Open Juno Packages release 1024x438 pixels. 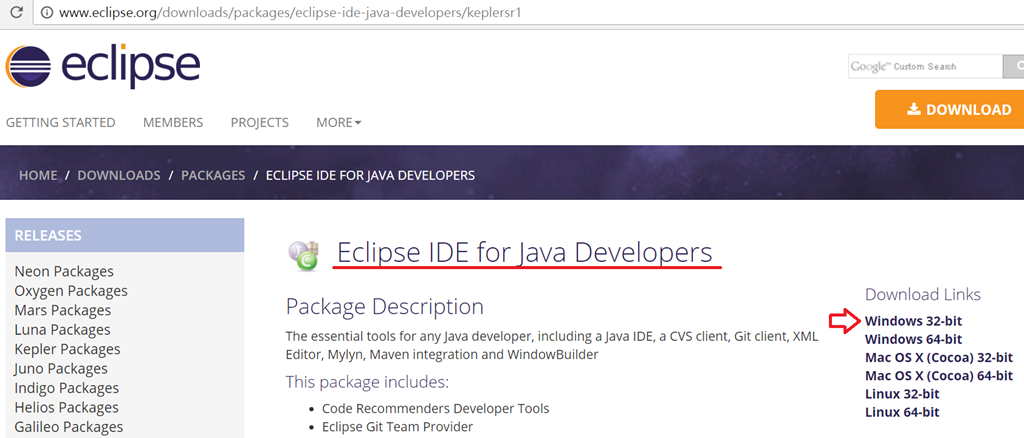(x=61, y=369)
